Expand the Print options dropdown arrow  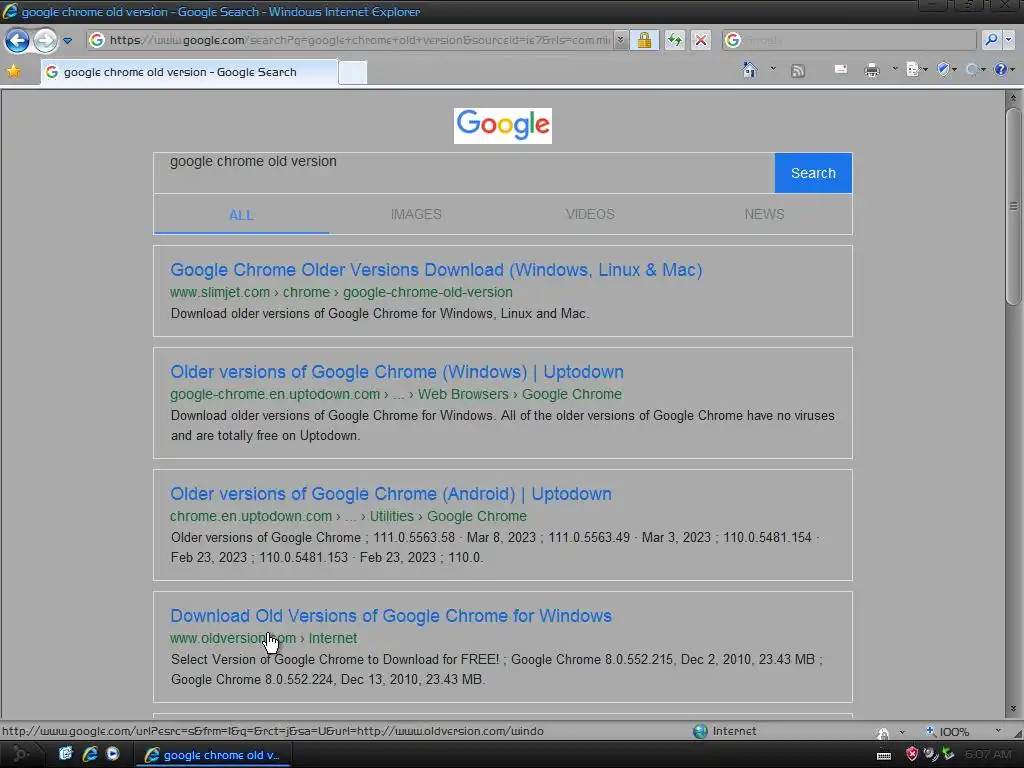[895, 69]
